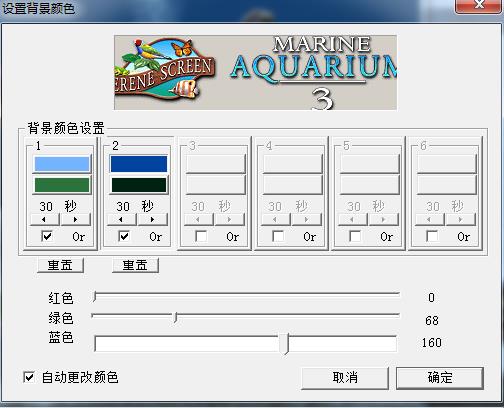Click the 重置 button under group 1
This screenshot has width=504, height=408.
60,265
